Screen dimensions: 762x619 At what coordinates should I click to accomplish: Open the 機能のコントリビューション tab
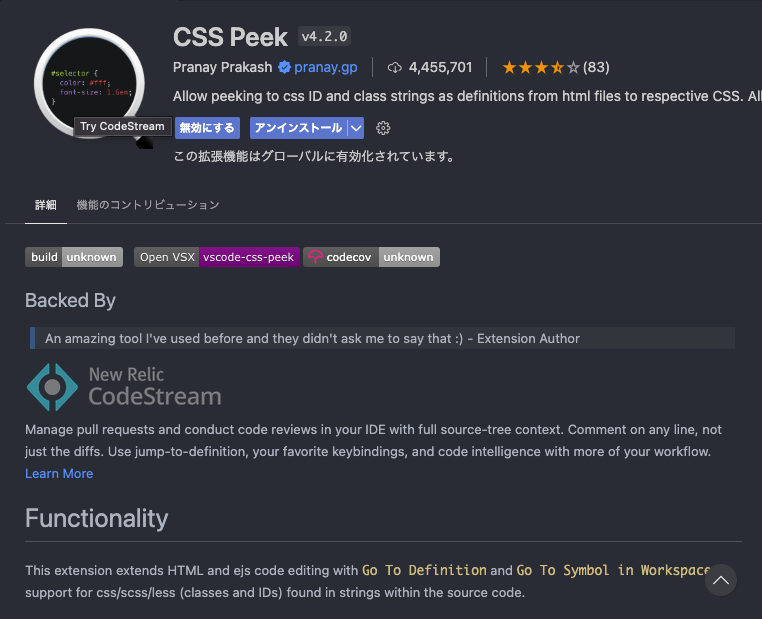pyautogui.click(x=148, y=205)
